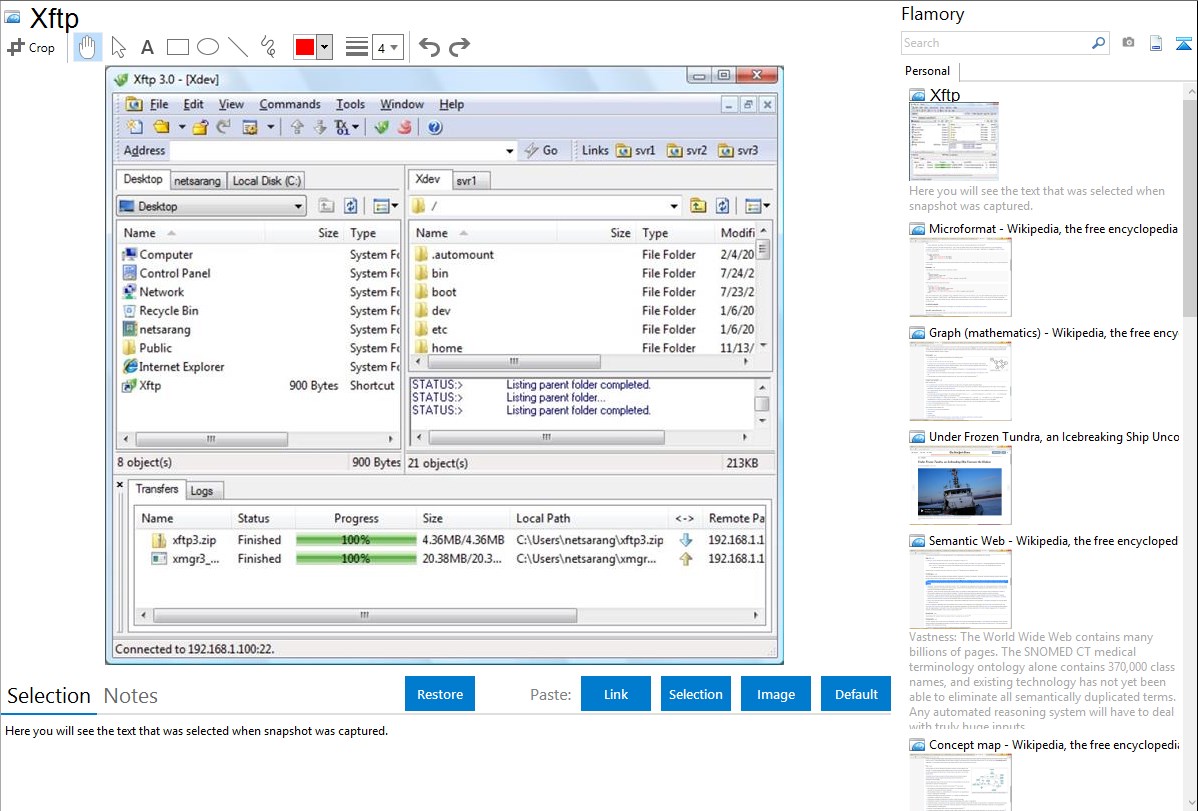Undo the last annotation
1198x811 pixels.
pos(429,47)
